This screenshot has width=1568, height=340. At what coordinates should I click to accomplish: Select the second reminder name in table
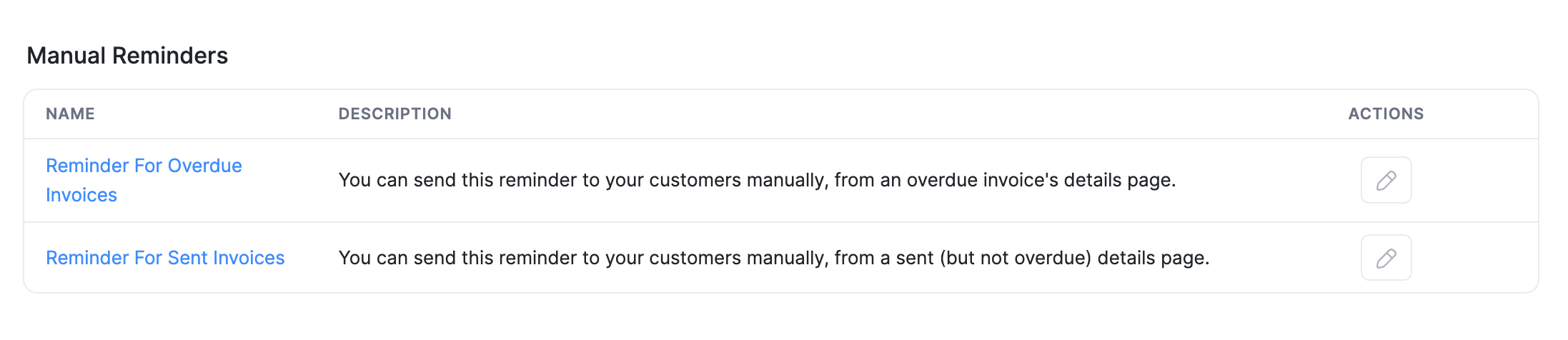tap(165, 258)
